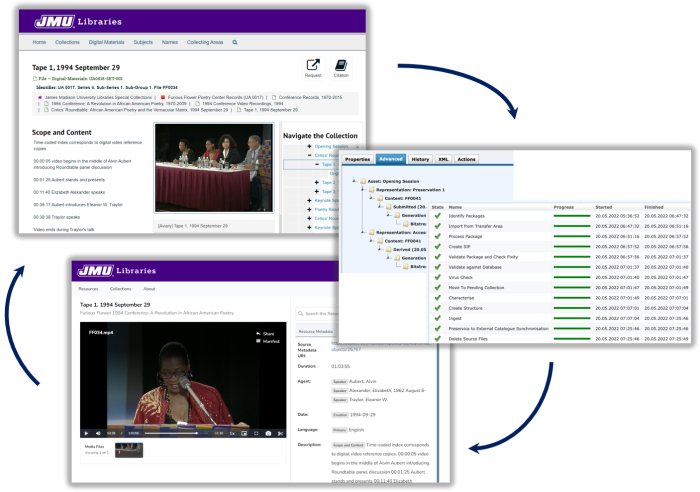Change playback speed with the 1x control
The image size is (700, 492).
click(232, 433)
